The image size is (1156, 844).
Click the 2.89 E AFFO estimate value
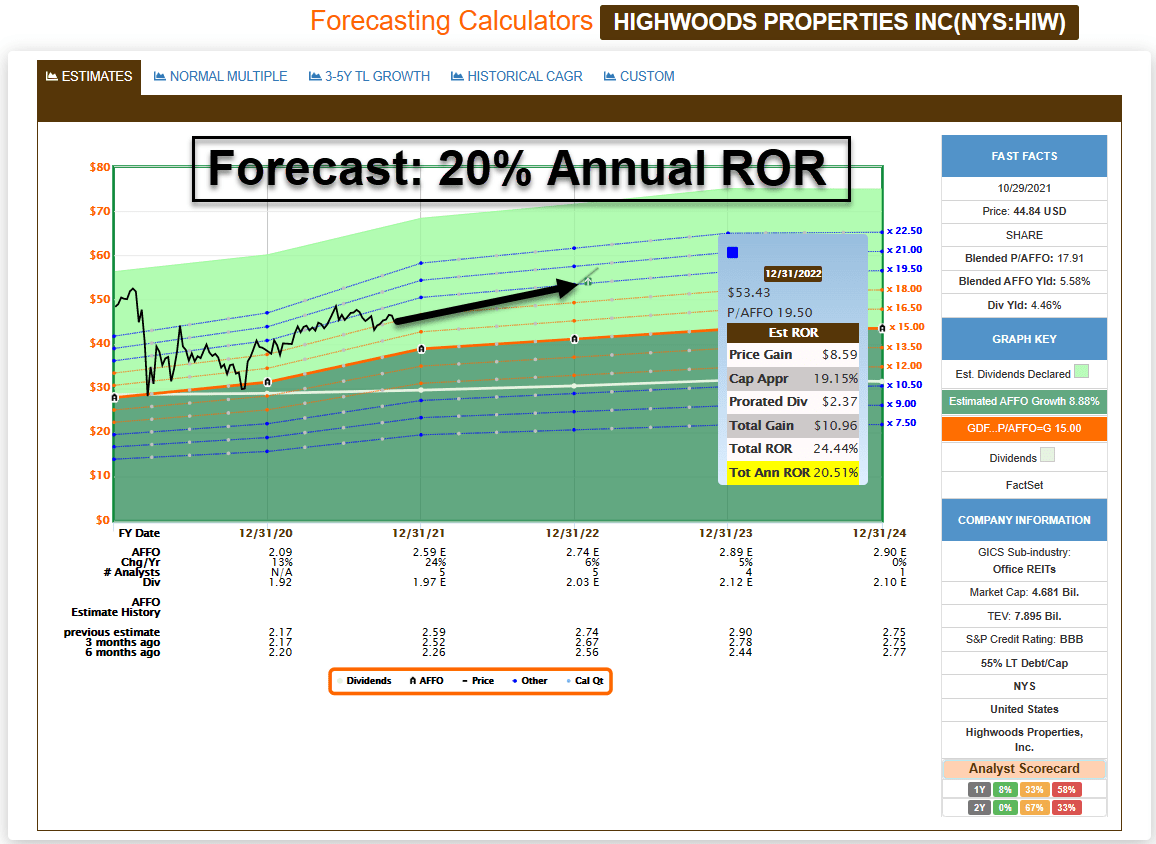click(736, 552)
